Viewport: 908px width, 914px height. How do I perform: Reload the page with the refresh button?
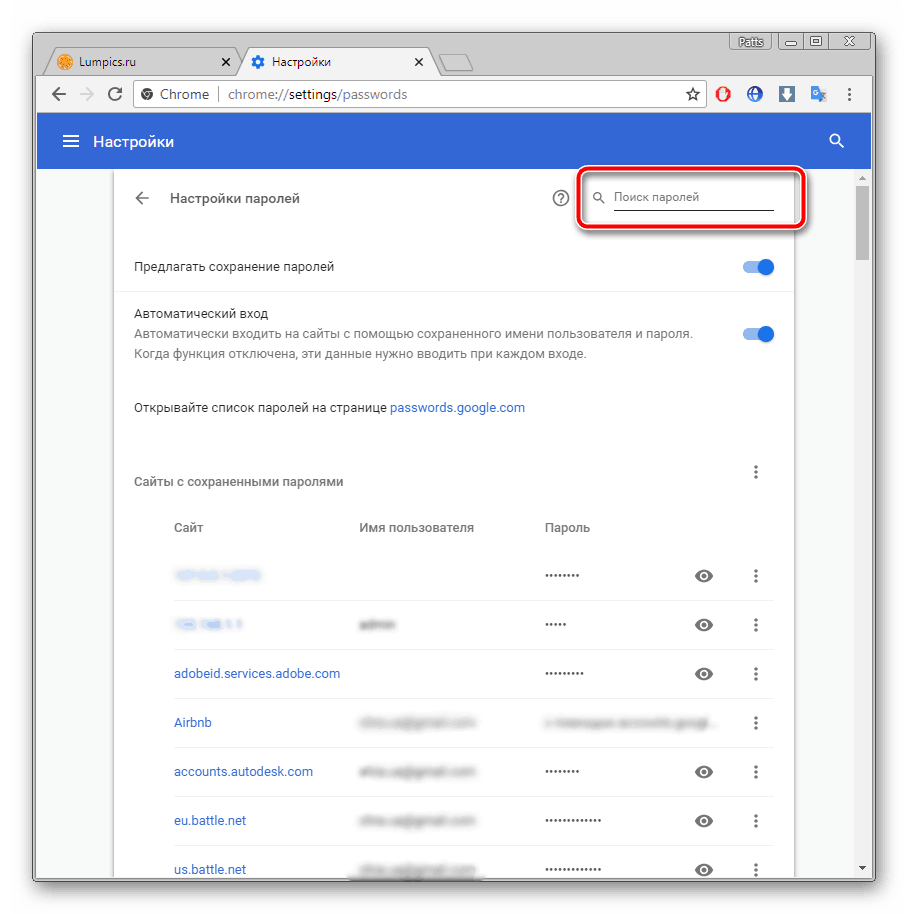click(x=115, y=94)
